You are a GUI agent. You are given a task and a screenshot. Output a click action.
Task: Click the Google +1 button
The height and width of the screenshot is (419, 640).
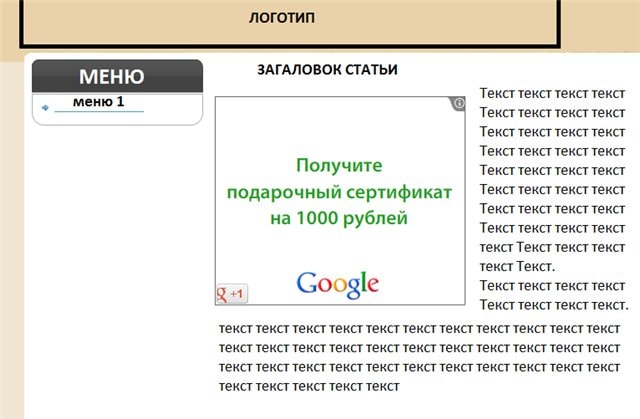coord(232,293)
